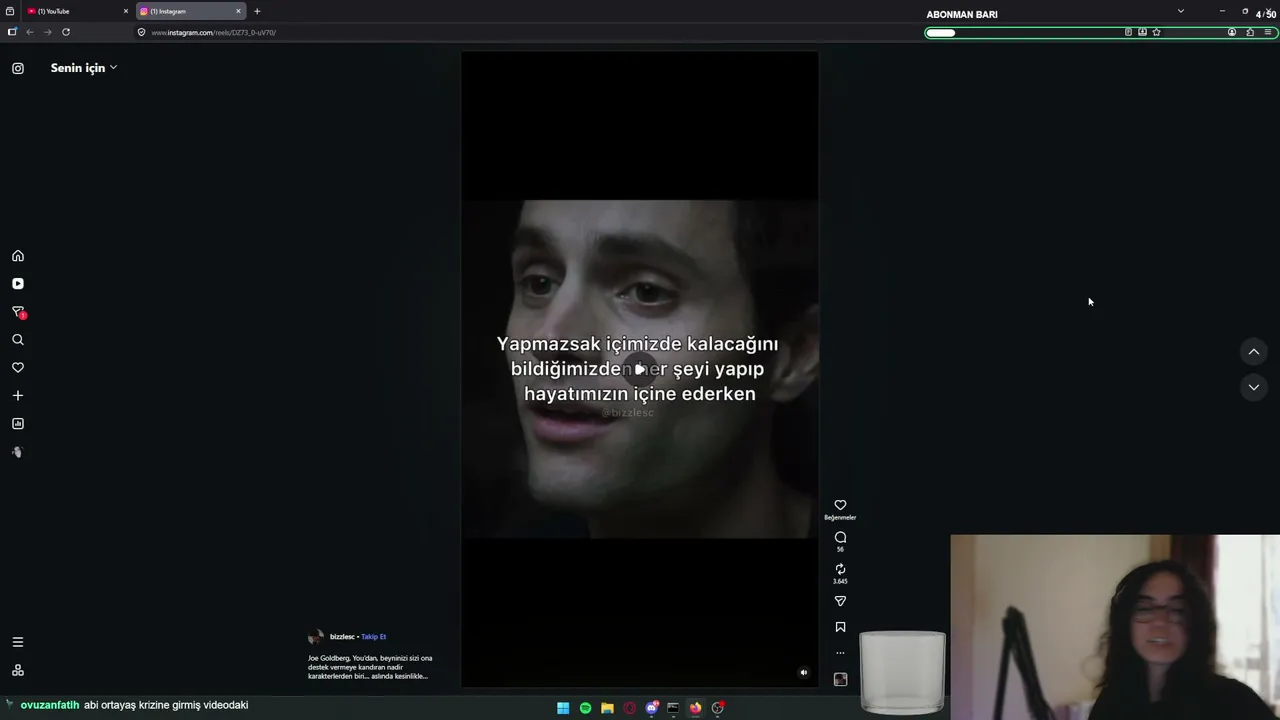
Task: Expand the list-all-tabs chevron
Action: pyautogui.click(x=1181, y=11)
